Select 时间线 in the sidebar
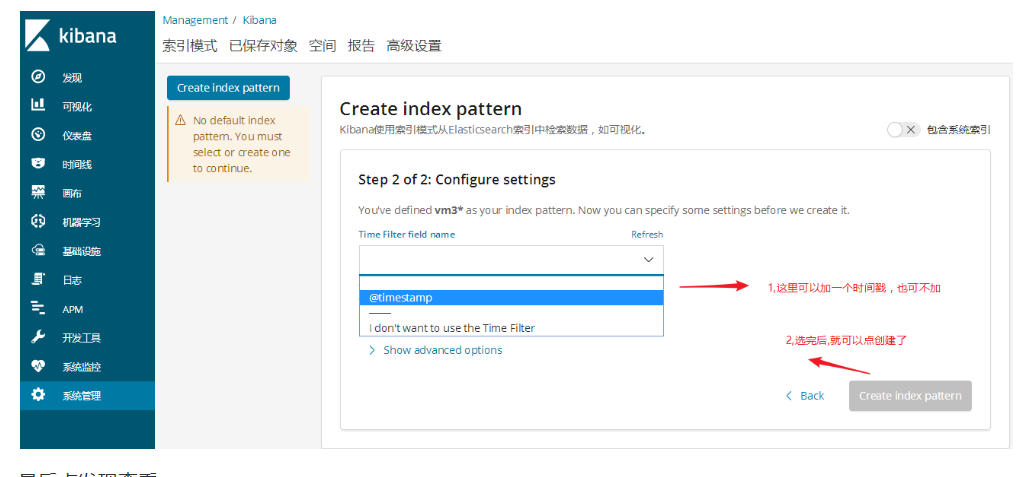The image size is (1028, 477). click(x=77, y=164)
